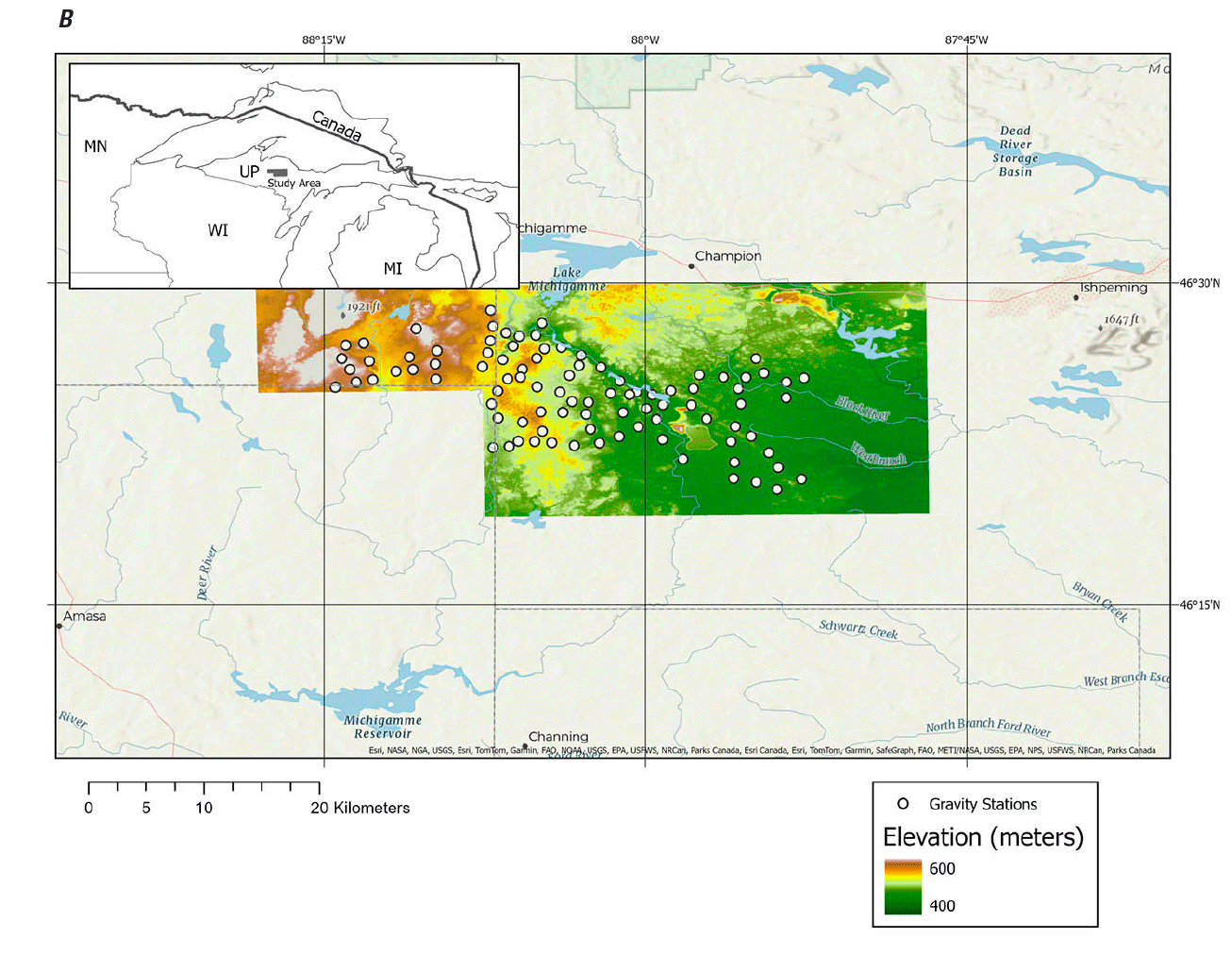This screenshot has height=955, width=1232.
Task: Select the 1921 ft peak marker
Action: [342, 314]
